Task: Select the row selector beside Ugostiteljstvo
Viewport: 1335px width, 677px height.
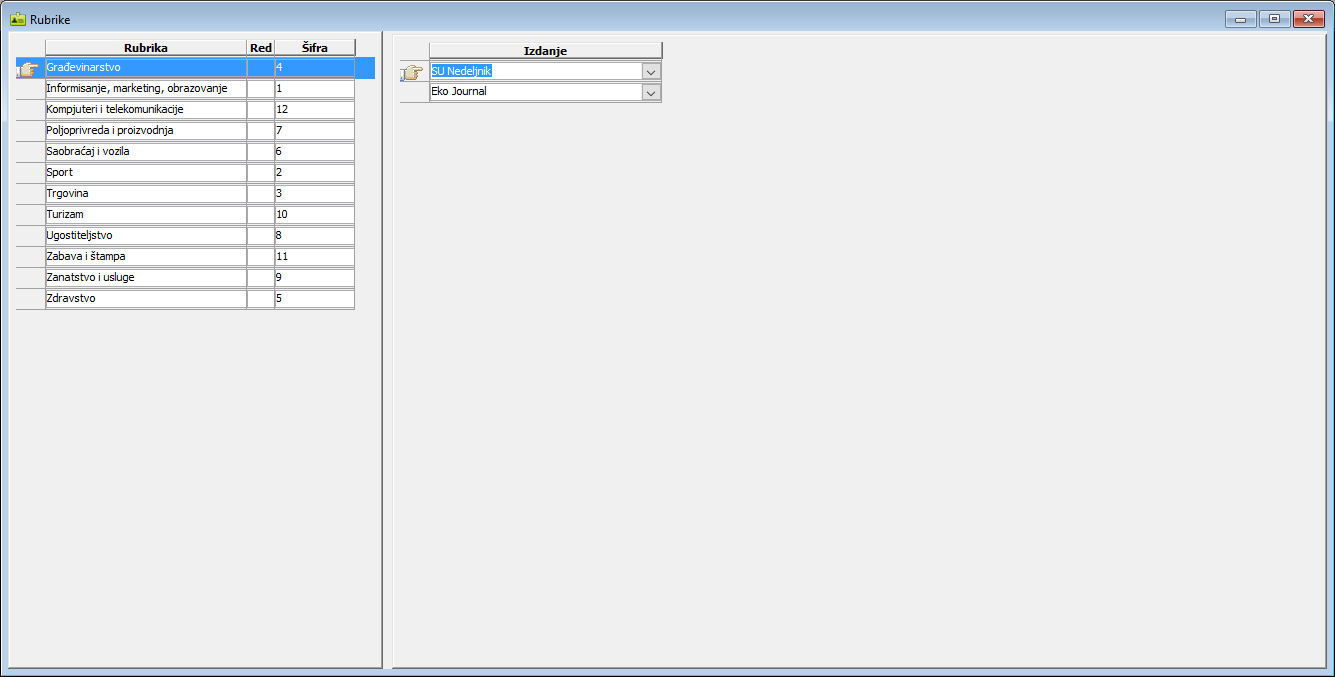Action: [x=30, y=236]
